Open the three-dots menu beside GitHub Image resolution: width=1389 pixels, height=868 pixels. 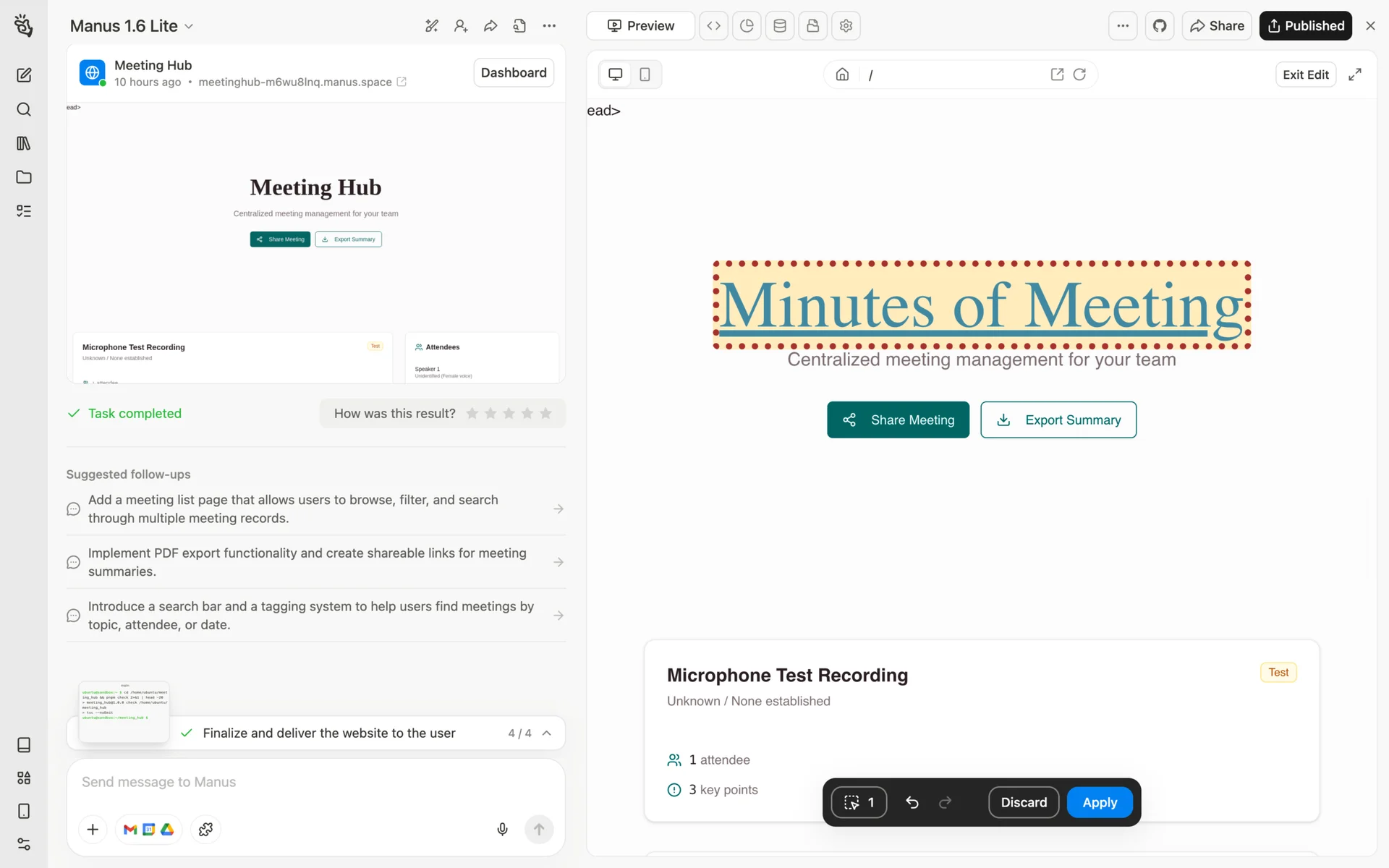click(1122, 26)
